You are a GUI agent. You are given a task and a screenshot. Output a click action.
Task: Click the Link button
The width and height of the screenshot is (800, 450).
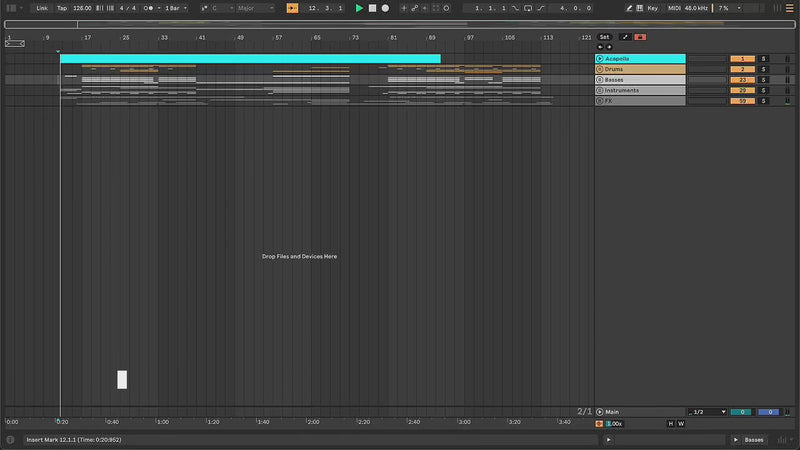[x=42, y=8]
